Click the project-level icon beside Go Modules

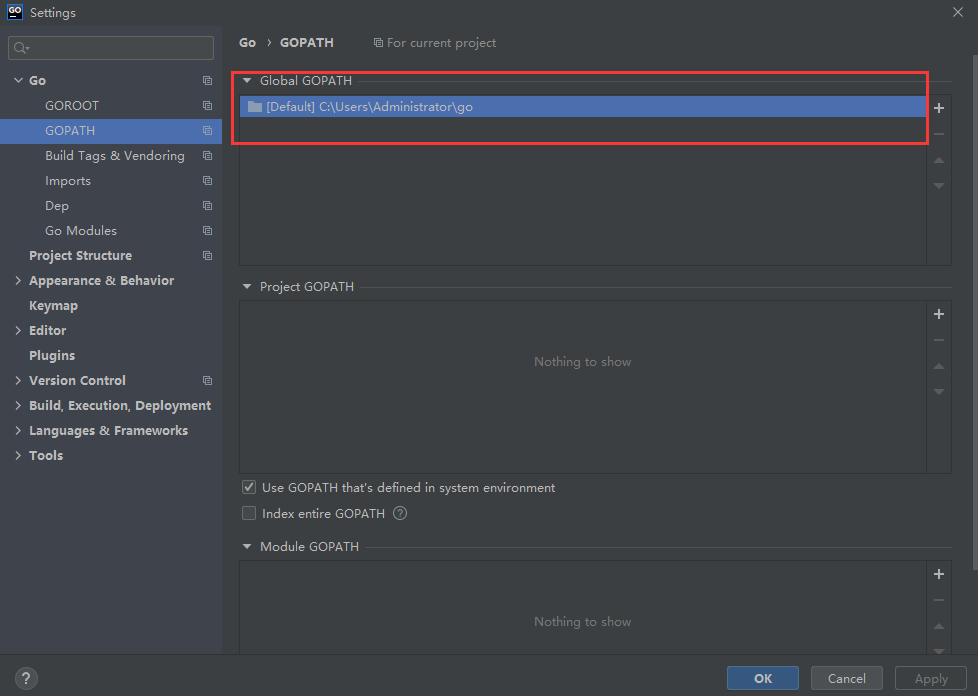pyautogui.click(x=208, y=231)
